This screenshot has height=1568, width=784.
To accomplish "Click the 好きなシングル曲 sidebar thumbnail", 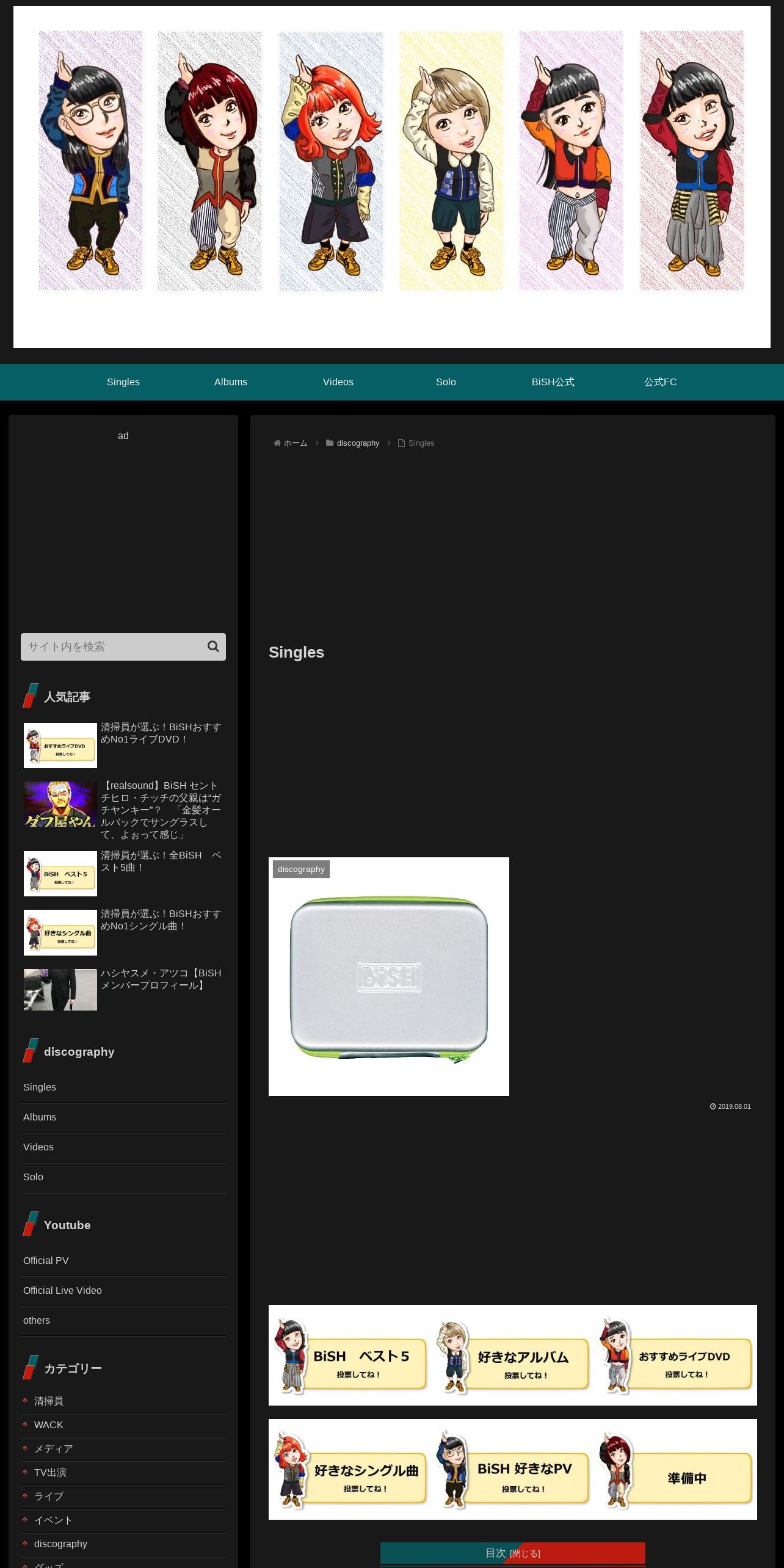I will click(x=60, y=933).
